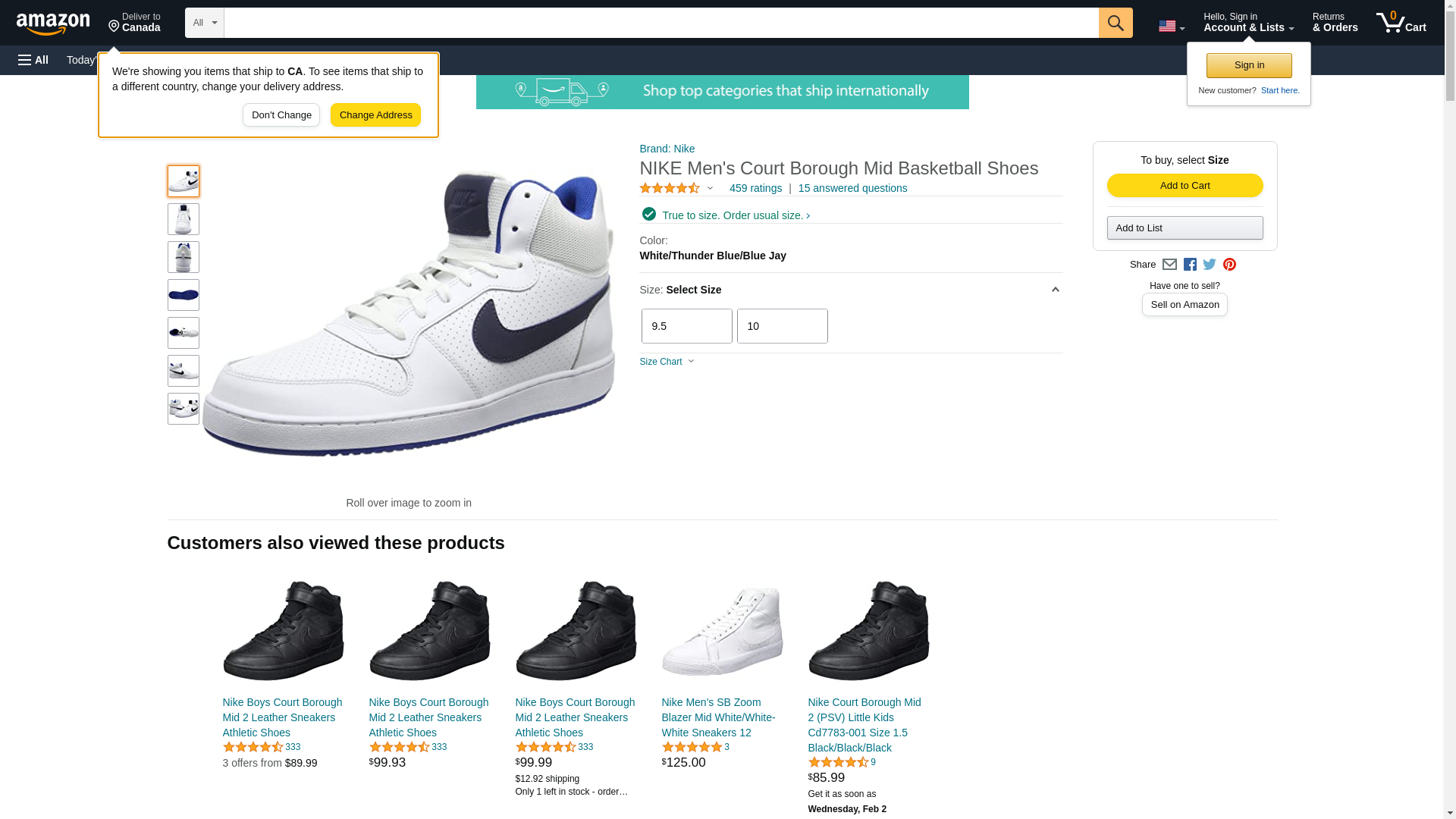
Task: Select shoe size 10
Action: point(782,326)
